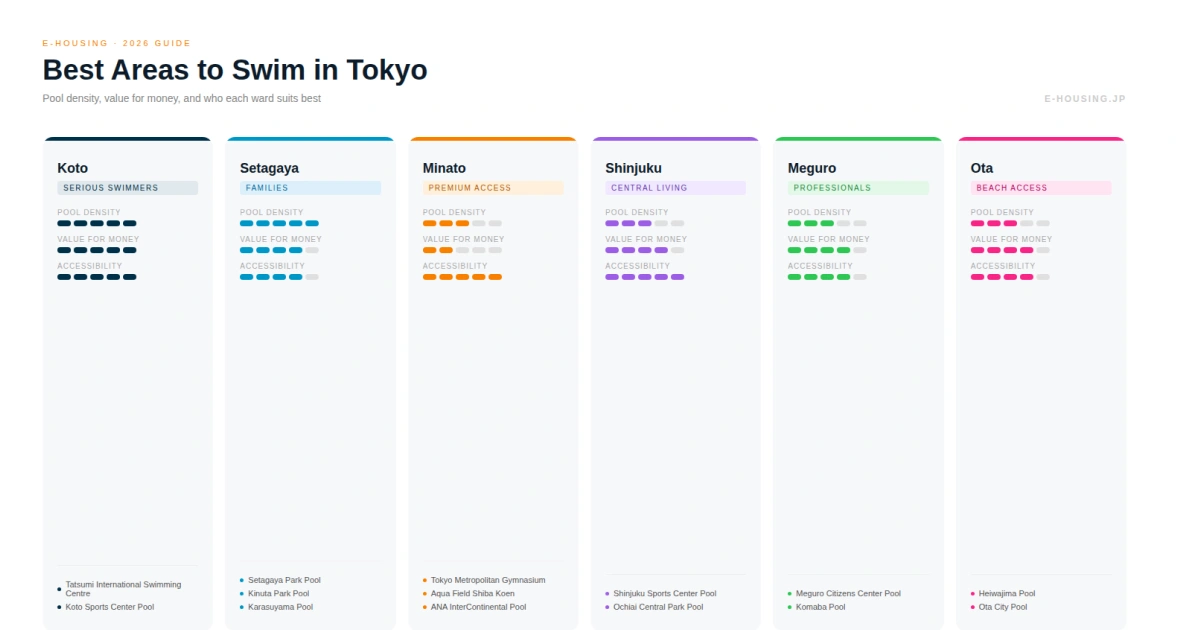Click Koto's POOL DENSITY rating bar
This screenshot has height=630, width=1200.
coord(96,224)
